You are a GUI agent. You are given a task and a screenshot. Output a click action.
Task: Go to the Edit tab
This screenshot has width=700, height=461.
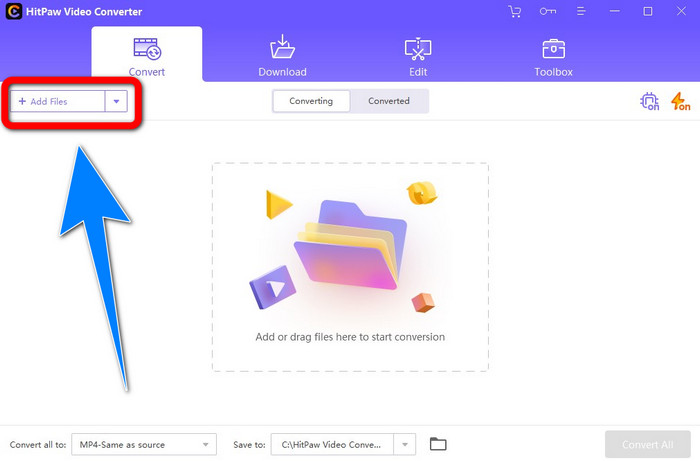point(418,57)
